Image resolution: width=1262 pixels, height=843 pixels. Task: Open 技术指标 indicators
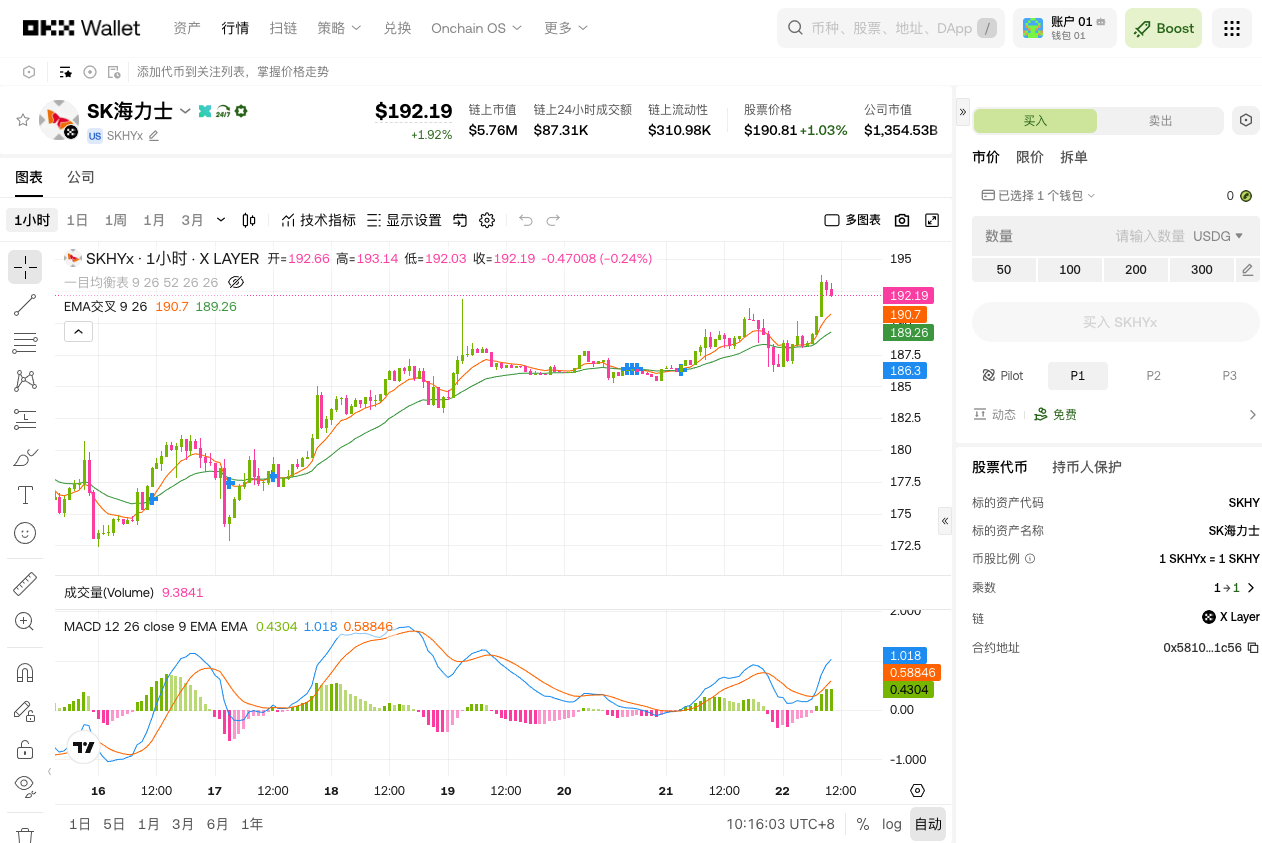[x=318, y=220]
